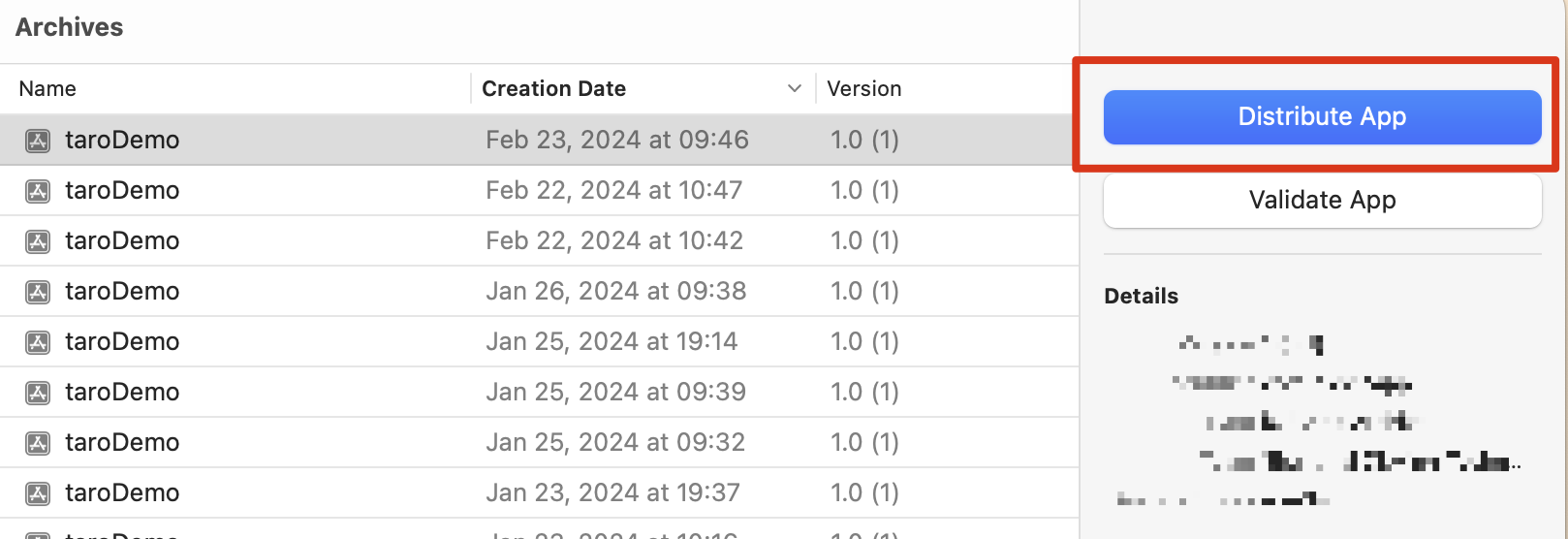Click the date Feb 22, 2024 at 10:42

[614, 240]
